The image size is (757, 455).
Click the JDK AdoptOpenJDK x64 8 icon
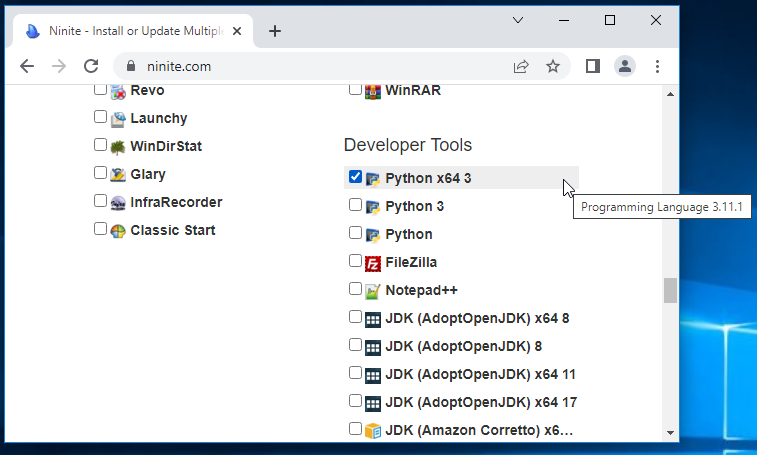click(x=373, y=319)
